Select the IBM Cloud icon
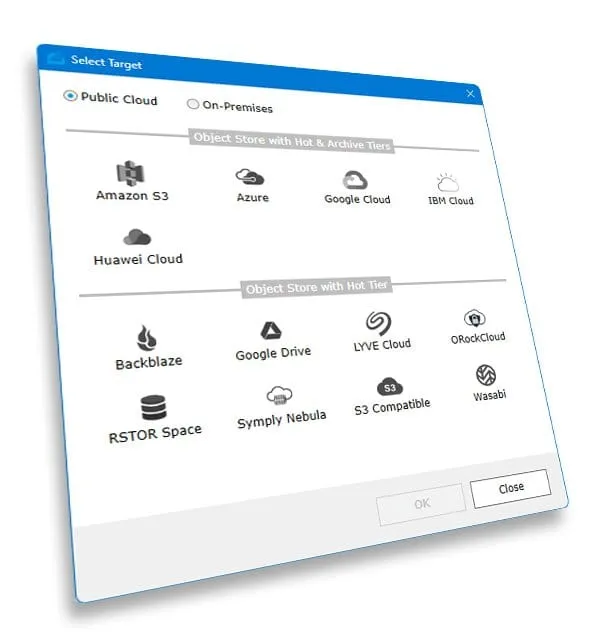Image resolution: width=593 pixels, height=642 pixels. pos(448,183)
